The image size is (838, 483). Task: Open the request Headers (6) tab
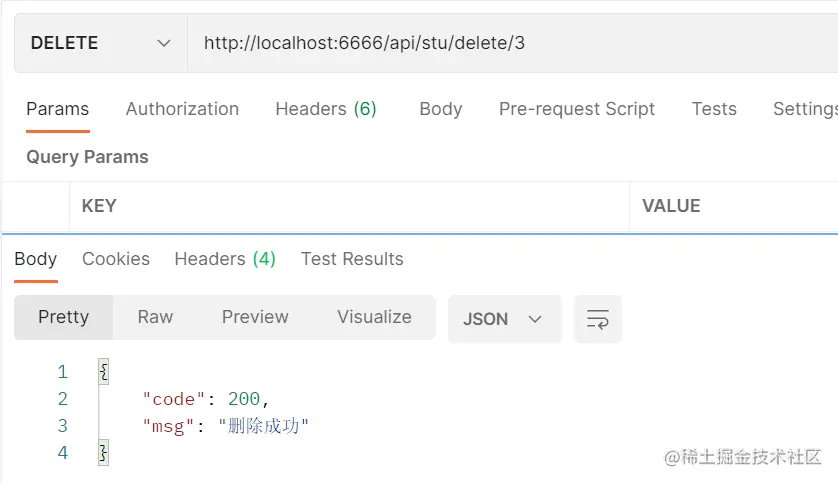[326, 109]
